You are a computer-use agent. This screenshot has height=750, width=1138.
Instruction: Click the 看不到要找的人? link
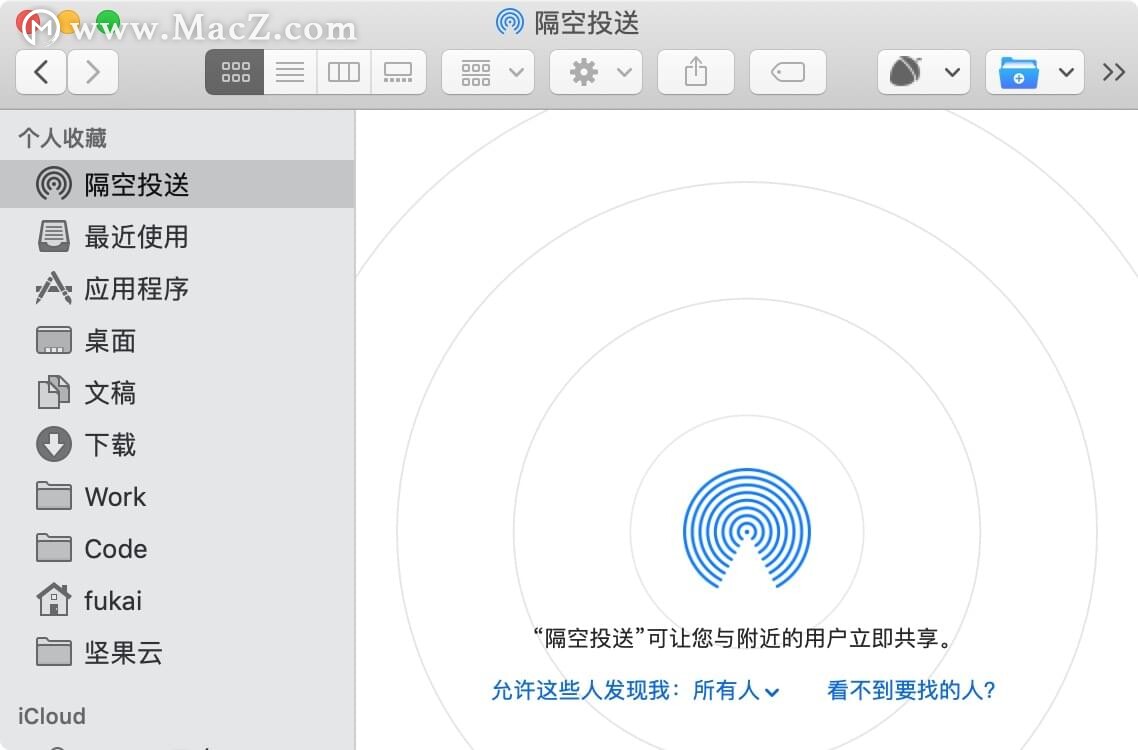pos(912,690)
